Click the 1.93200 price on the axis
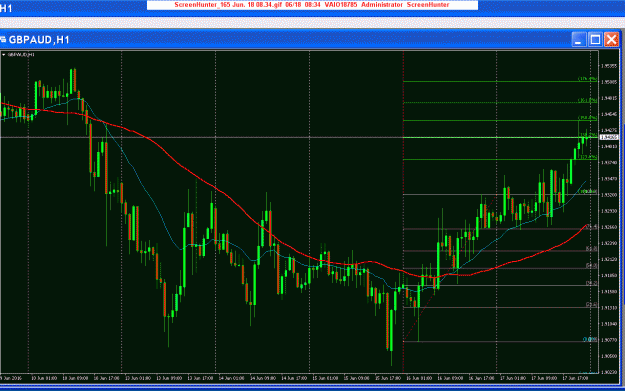 pos(609,195)
